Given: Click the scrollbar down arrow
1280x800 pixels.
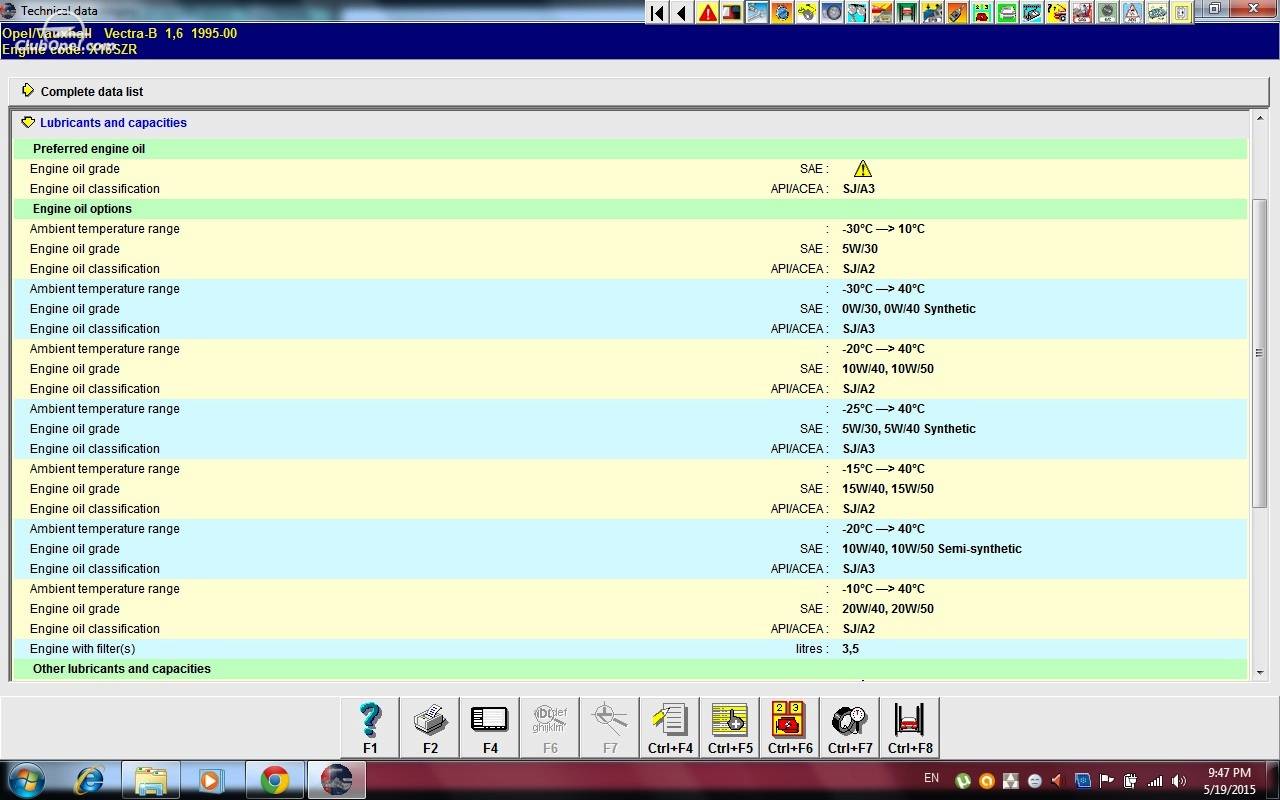Looking at the screenshot, I should point(1260,673).
